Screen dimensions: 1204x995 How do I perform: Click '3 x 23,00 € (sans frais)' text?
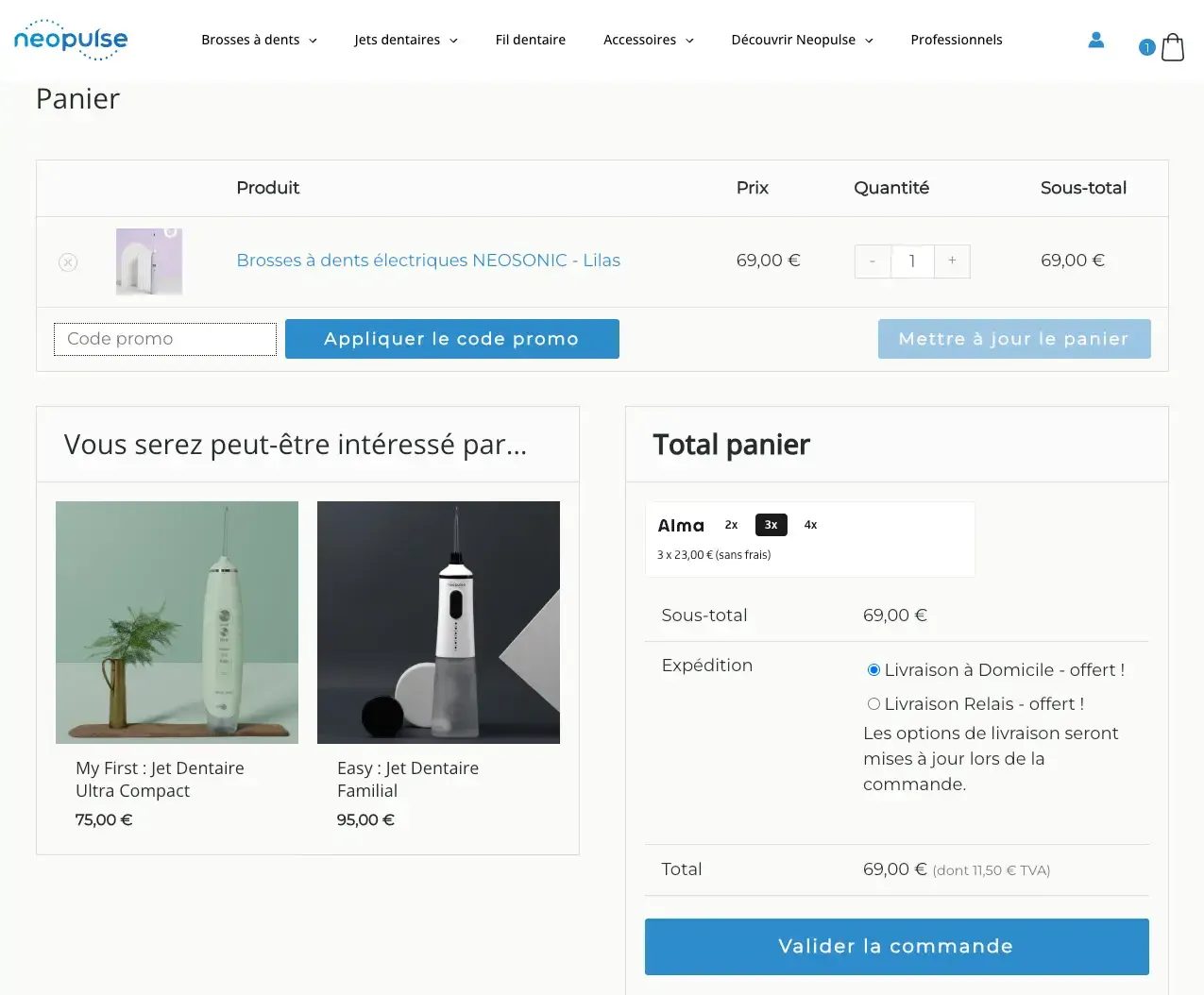[x=714, y=555]
